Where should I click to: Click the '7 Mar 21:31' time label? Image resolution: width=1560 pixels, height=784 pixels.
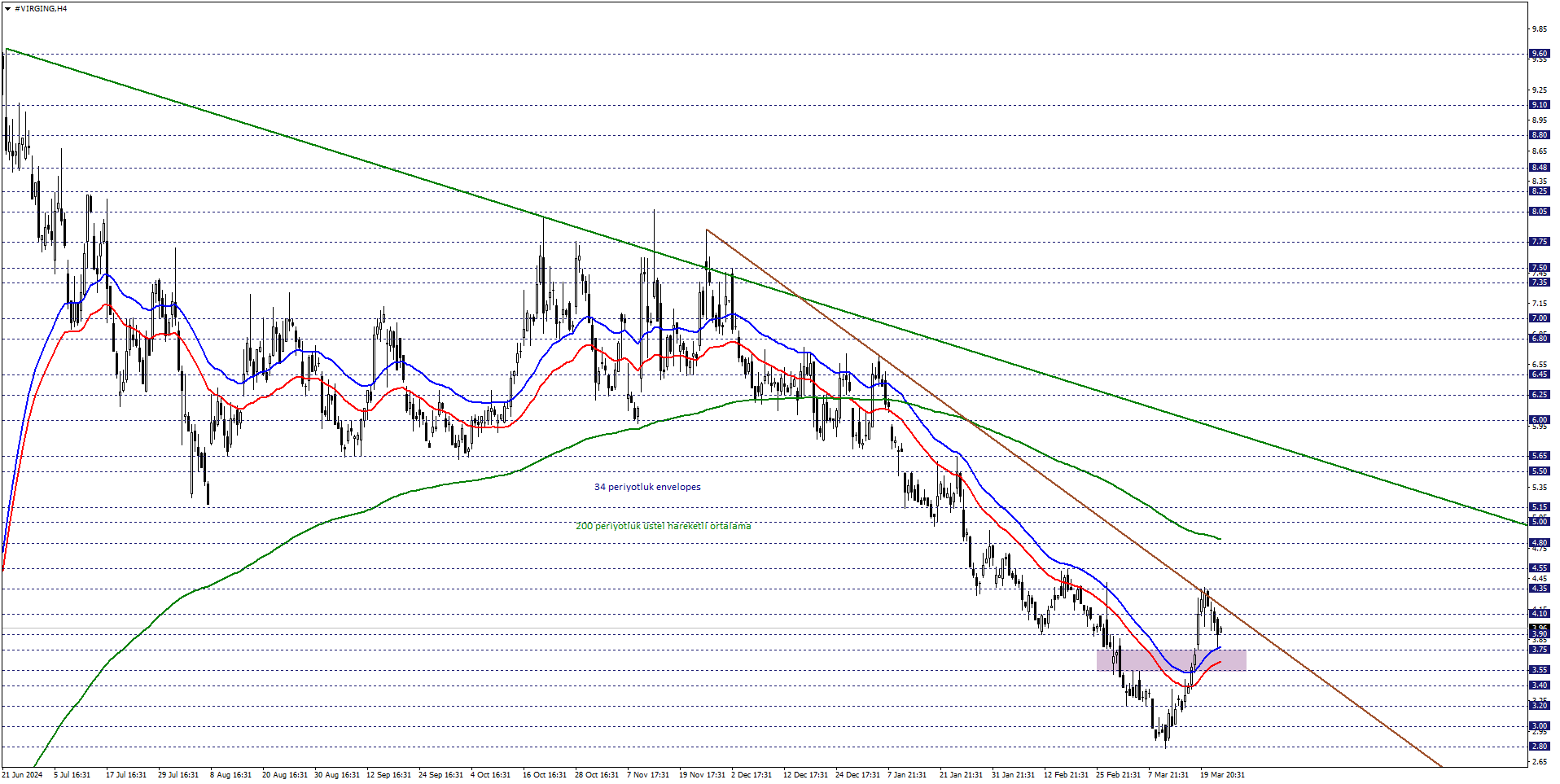pyautogui.click(x=1168, y=775)
